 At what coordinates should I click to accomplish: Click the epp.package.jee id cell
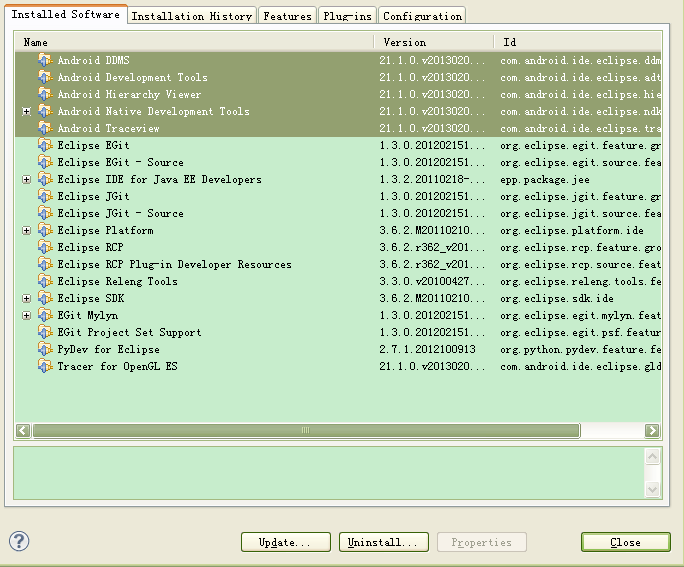(x=545, y=179)
